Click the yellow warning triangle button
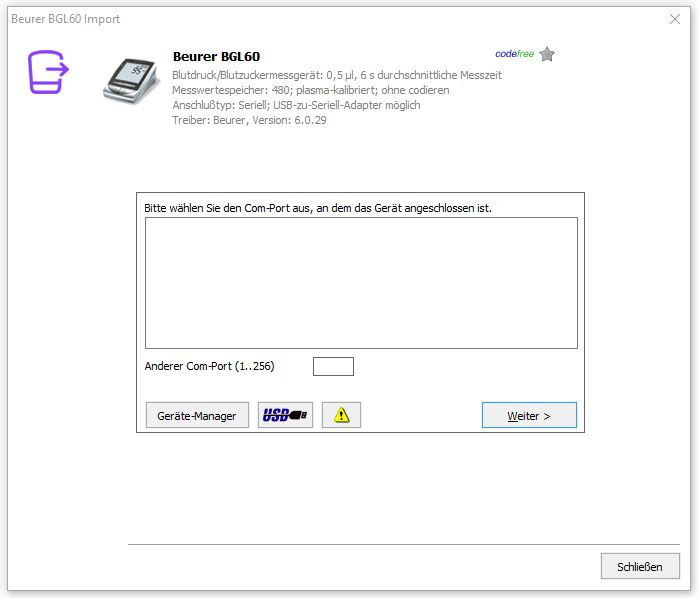The width and height of the screenshot is (699, 598). pos(341,415)
